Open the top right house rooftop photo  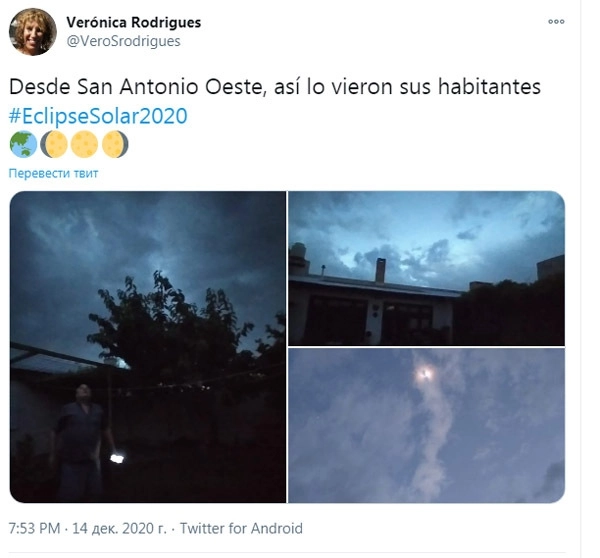[x=426, y=268]
